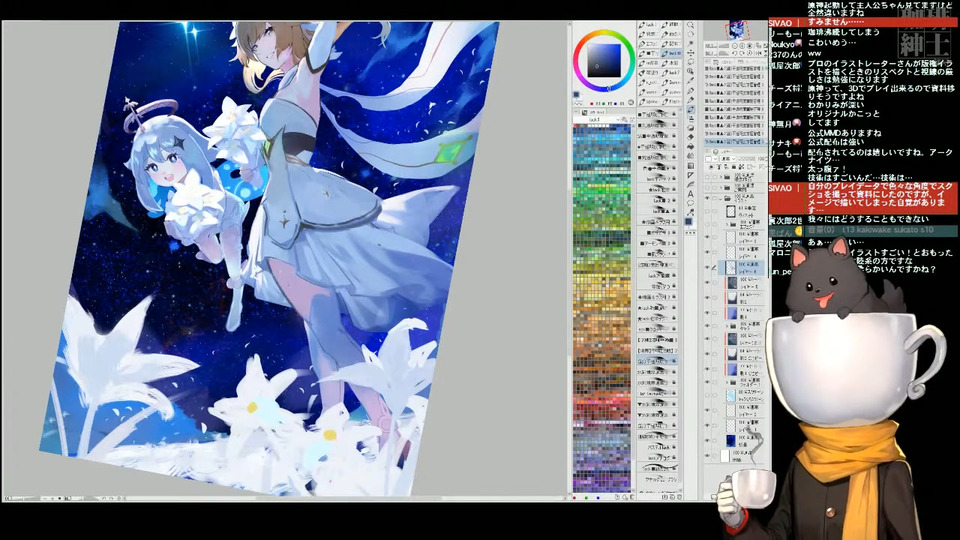Show the second collapsed layer folder
The height and width of the screenshot is (540, 960).
pyautogui.click(x=707, y=188)
